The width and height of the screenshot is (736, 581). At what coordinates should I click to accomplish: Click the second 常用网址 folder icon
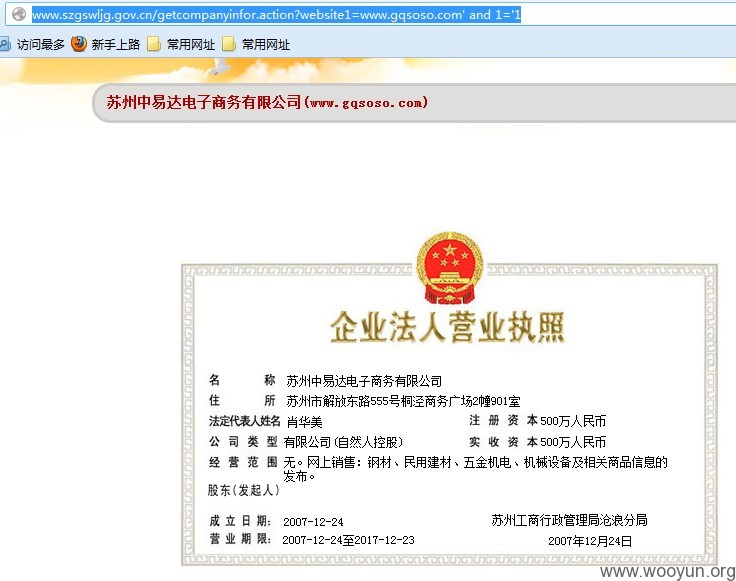click(229, 44)
